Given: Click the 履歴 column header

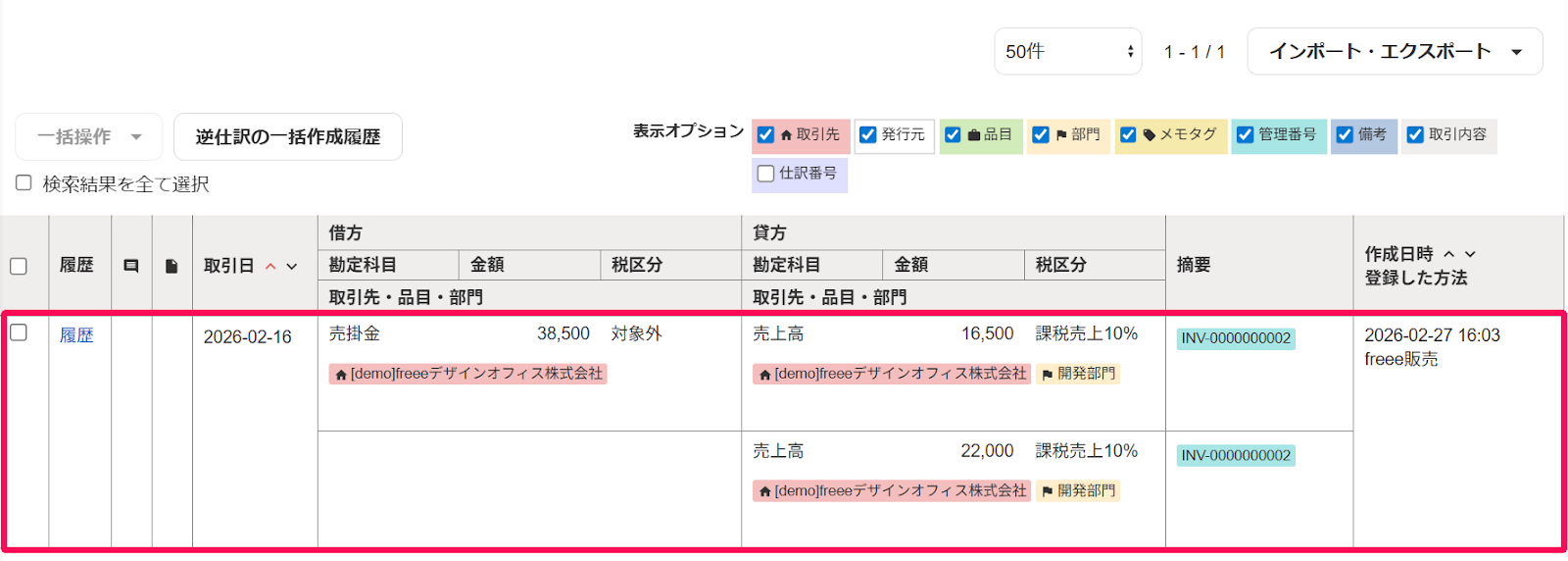Looking at the screenshot, I should (76, 265).
